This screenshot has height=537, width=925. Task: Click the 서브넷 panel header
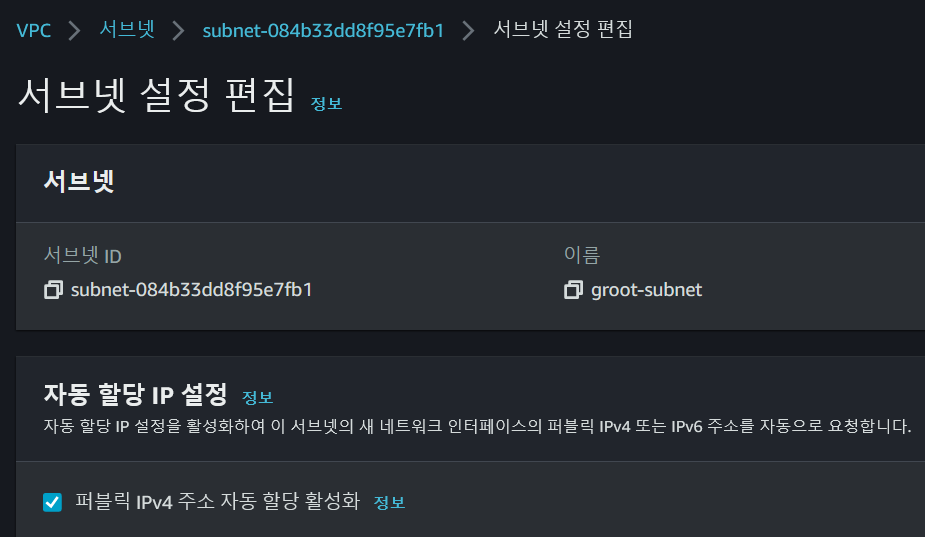[x=80, y=182]
